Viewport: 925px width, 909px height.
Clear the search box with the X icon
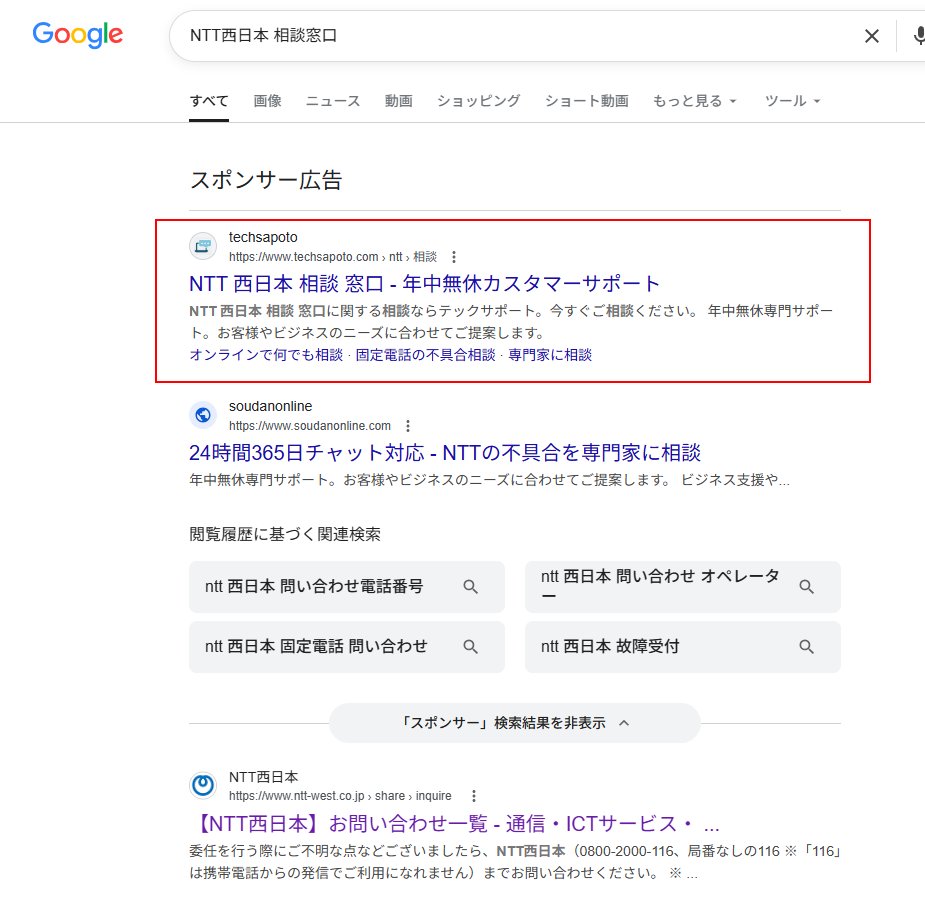coord(871,36)
